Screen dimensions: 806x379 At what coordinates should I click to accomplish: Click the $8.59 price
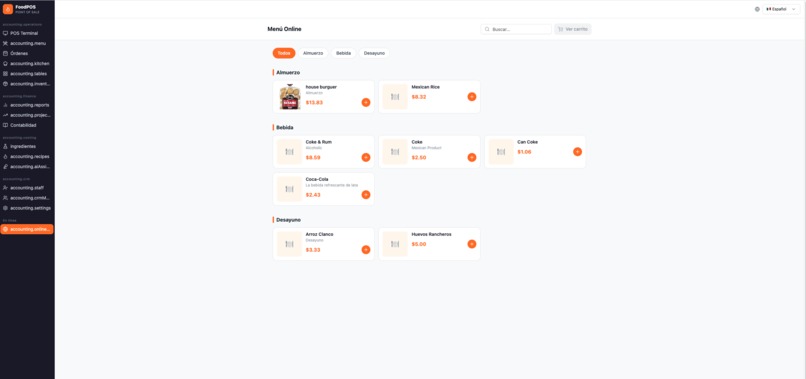coord(313,157)
